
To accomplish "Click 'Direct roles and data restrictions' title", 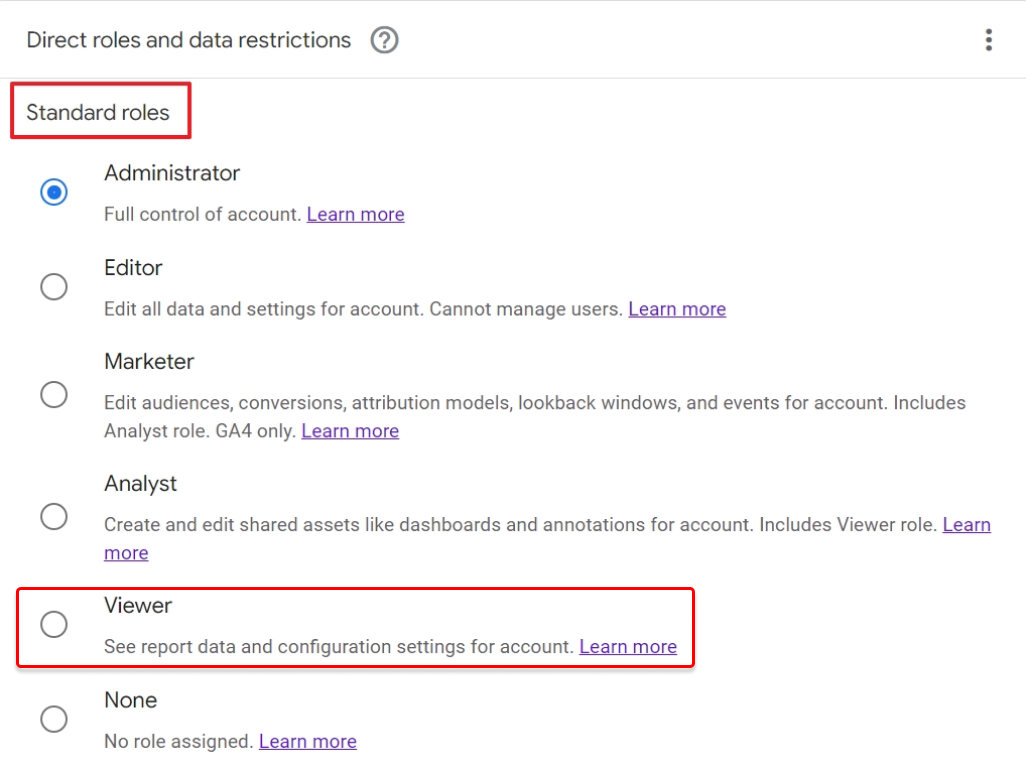I will (x=189, y=40).
